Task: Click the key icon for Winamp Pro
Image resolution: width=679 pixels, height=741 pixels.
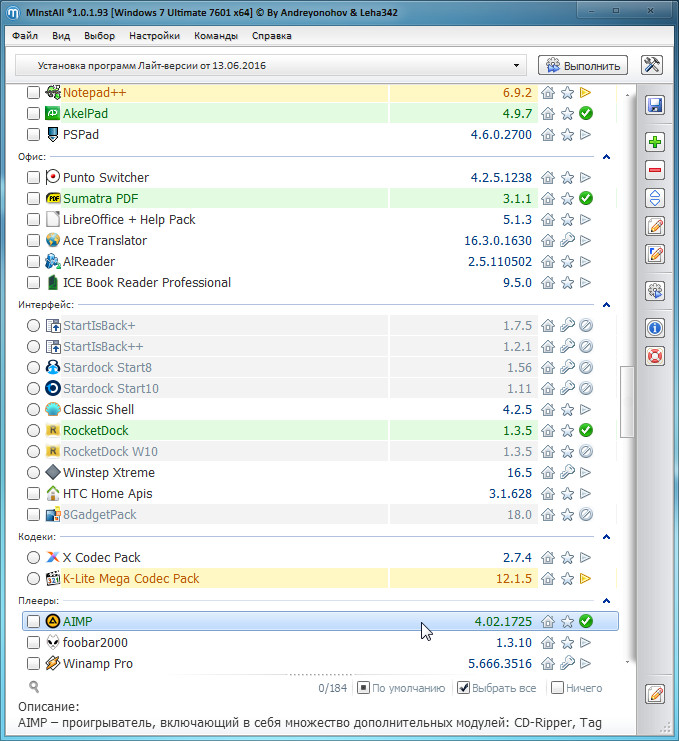Action: pyautogui.click(x=567, y=663)
